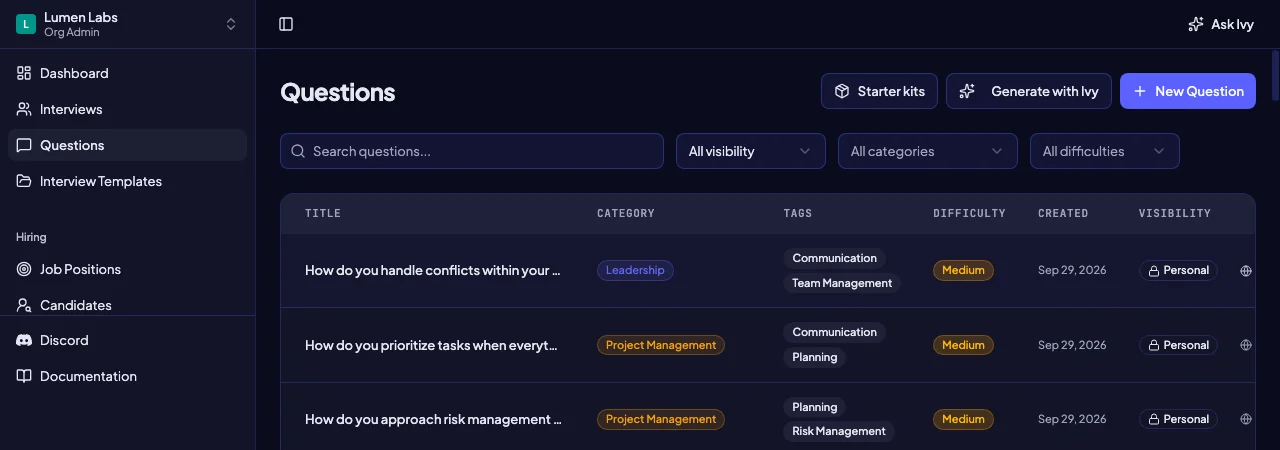Image resolution: width=1280 pixels, height=450 pixels.
Task: Sort by the Title column header
Action: tap(323, 213)
